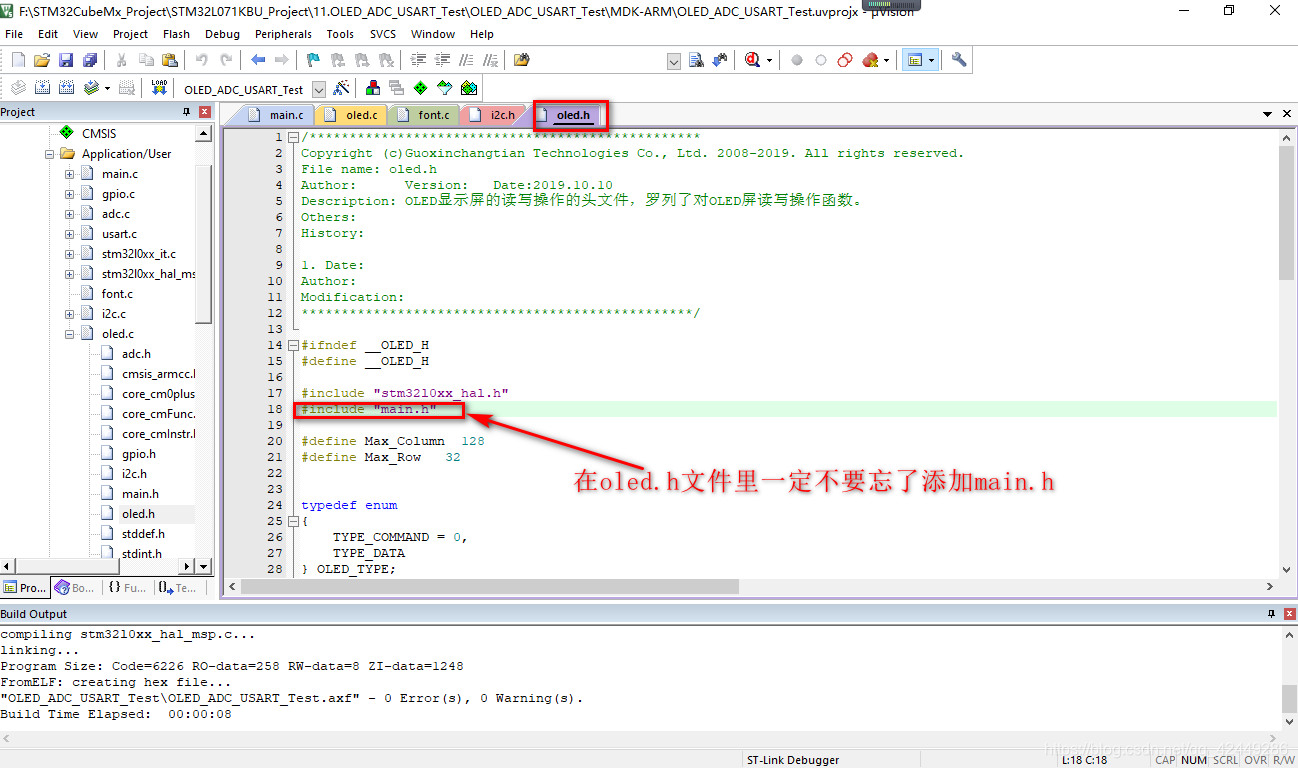Open the Pack Installer icon
This screenshot has height=768, width=1298.
[469, 88]
